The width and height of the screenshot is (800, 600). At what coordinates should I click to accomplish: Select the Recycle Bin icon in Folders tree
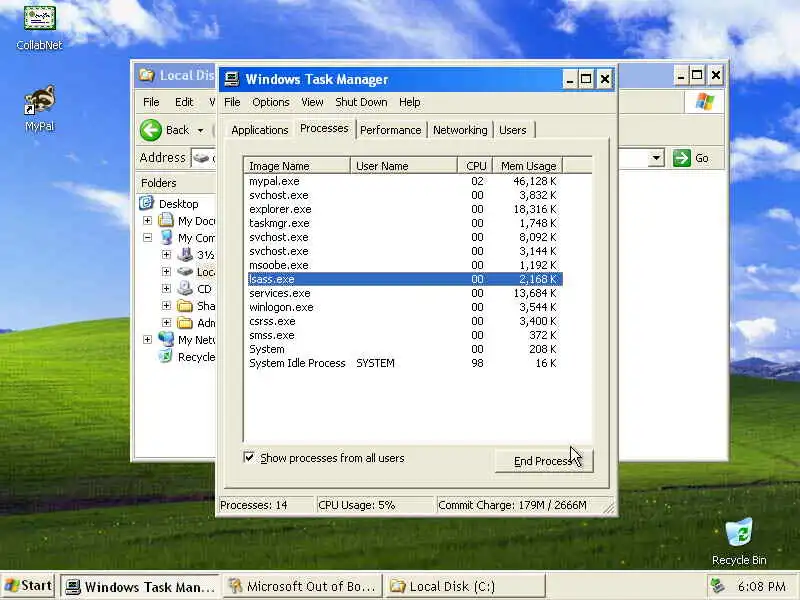165,356
